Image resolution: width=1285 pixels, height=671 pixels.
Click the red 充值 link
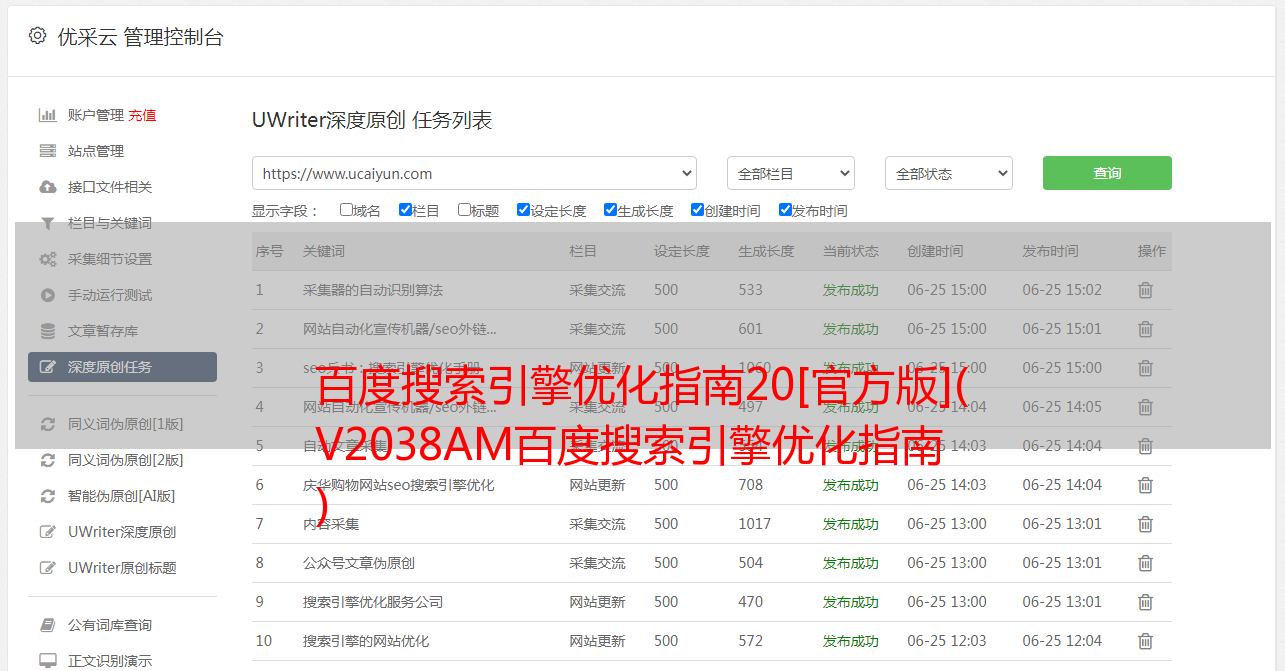[142, 115]
